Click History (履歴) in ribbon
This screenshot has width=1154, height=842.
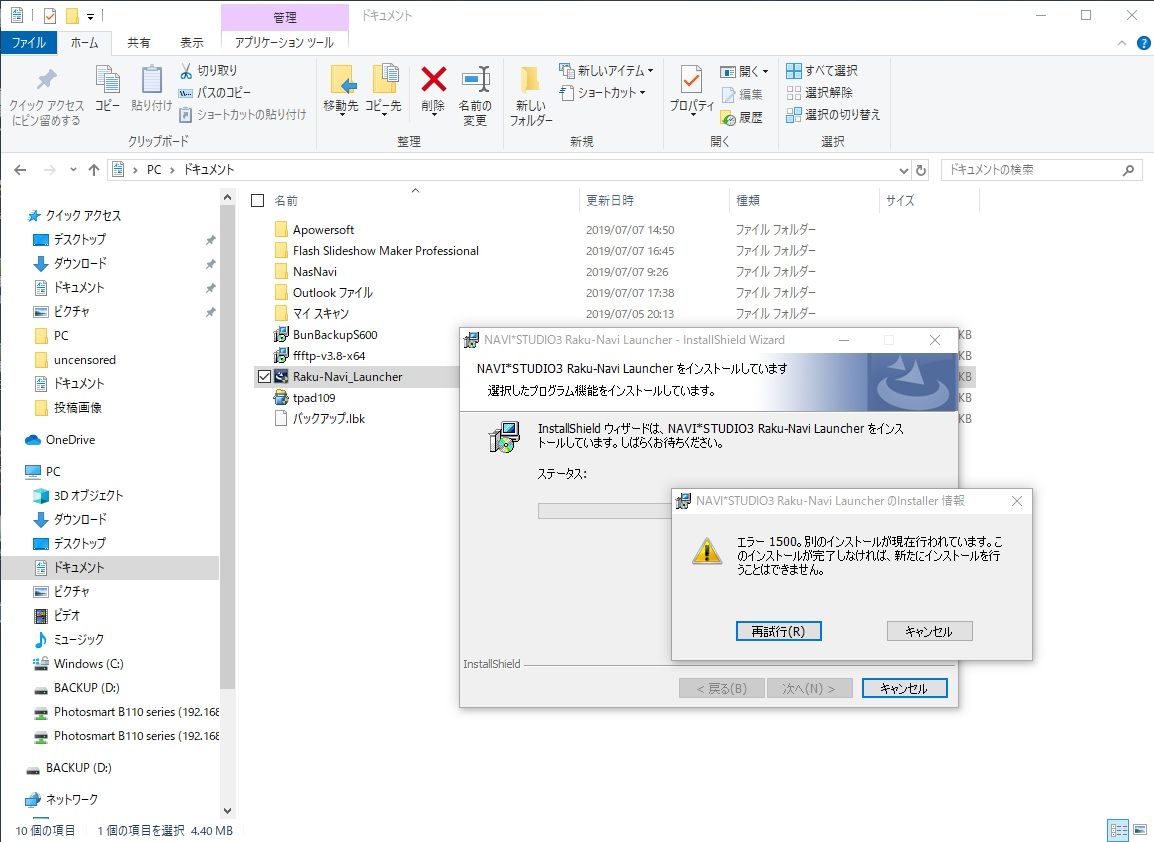(742, 117)
